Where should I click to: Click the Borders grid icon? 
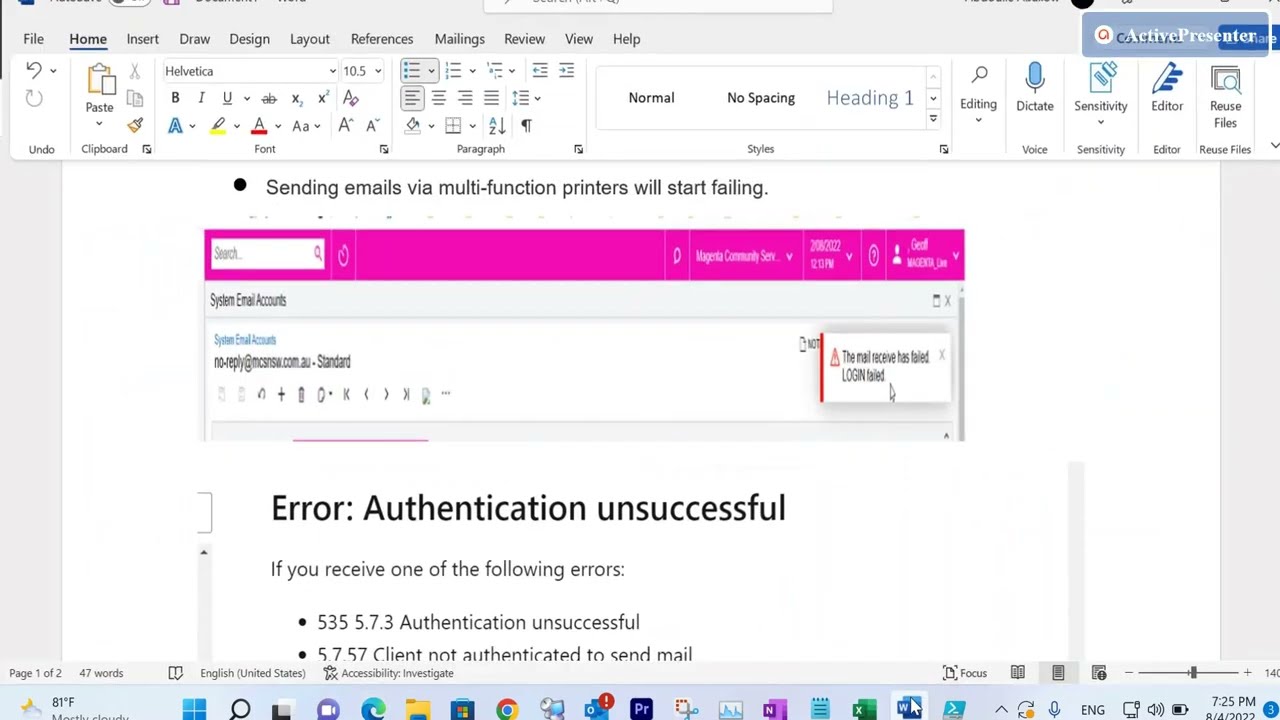pyautogui.click(x=453, y=126)
